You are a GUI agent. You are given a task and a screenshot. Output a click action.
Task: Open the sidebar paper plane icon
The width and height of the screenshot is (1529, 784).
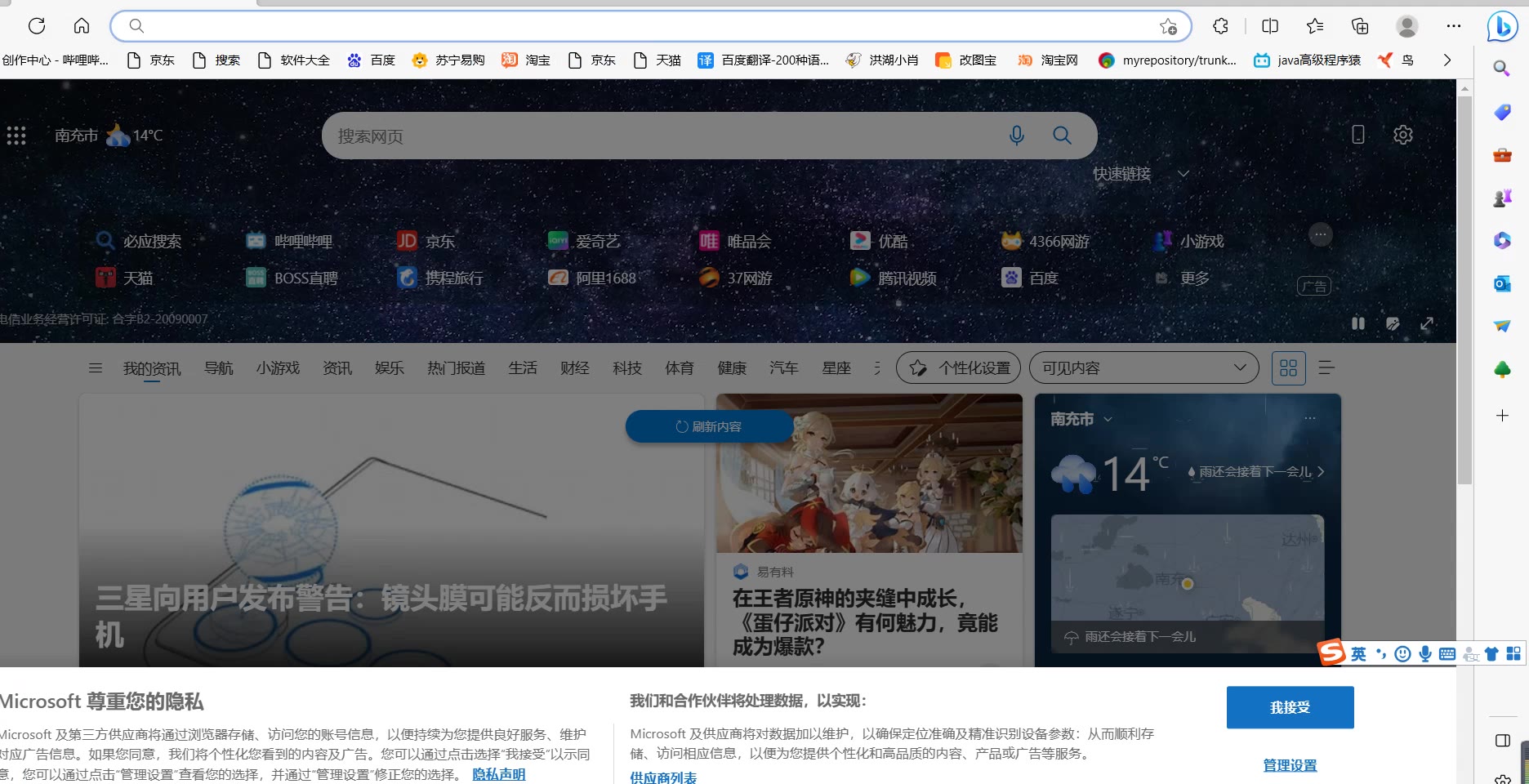tap(1502, 326)
